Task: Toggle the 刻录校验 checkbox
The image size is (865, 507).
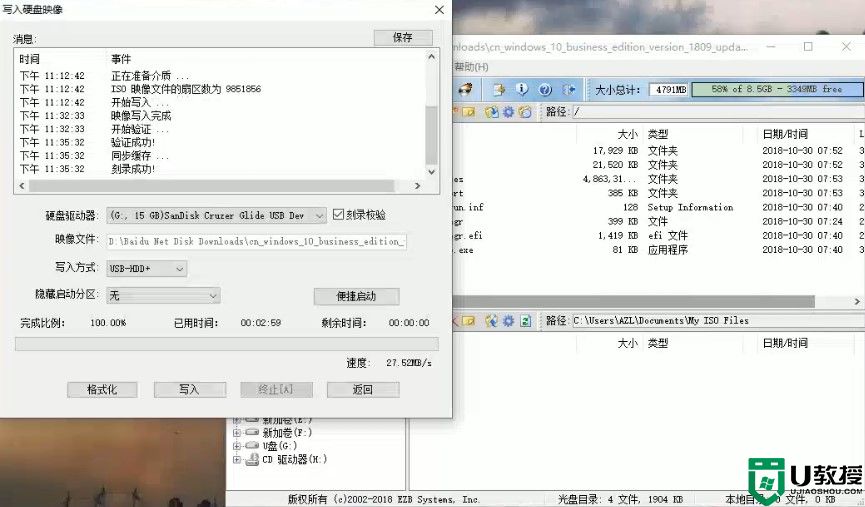Action: pyautogui.click(x=338, y=215)
